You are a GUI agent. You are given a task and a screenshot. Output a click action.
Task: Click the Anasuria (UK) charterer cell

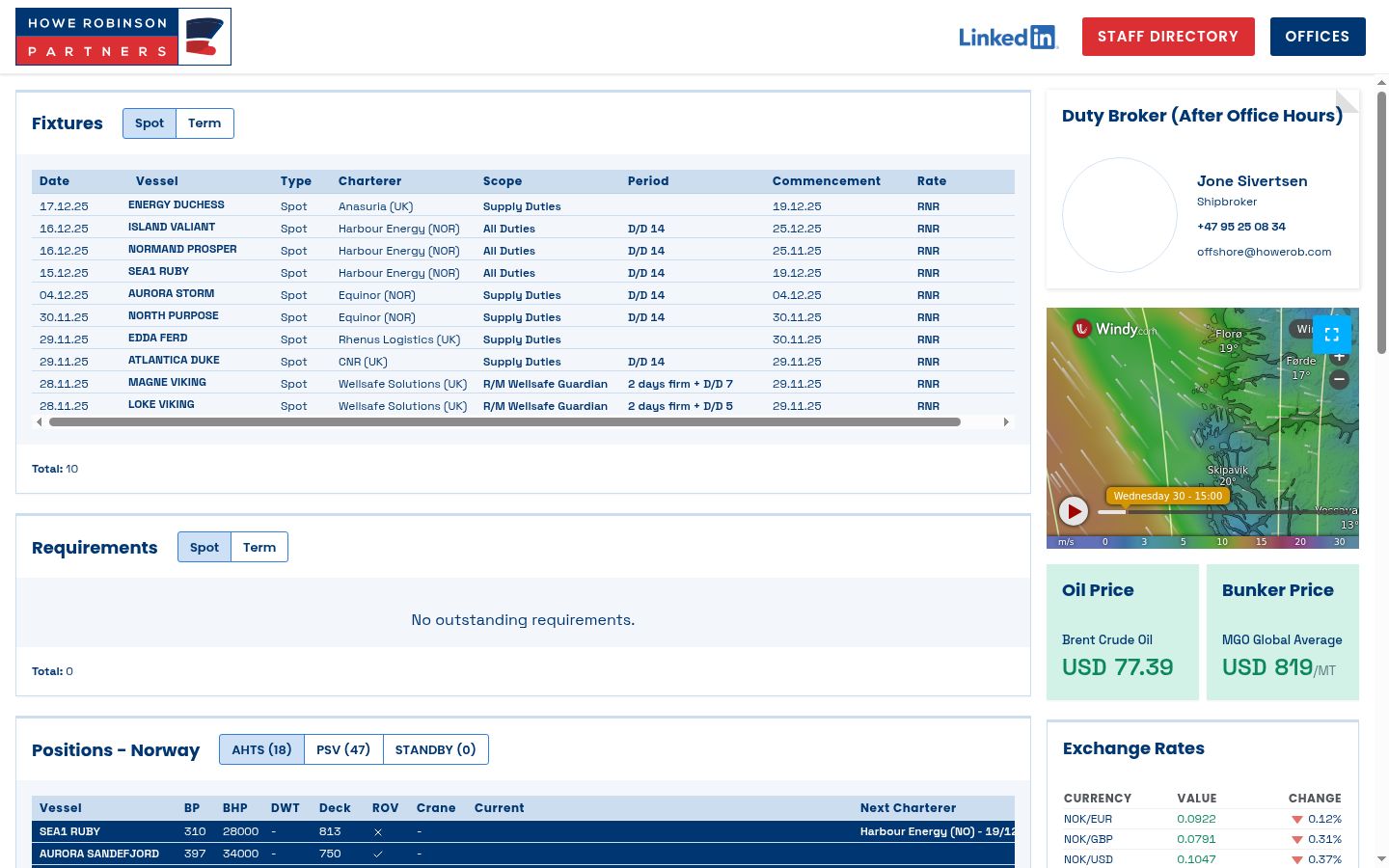pyautogui.click(x=375, y=206)
